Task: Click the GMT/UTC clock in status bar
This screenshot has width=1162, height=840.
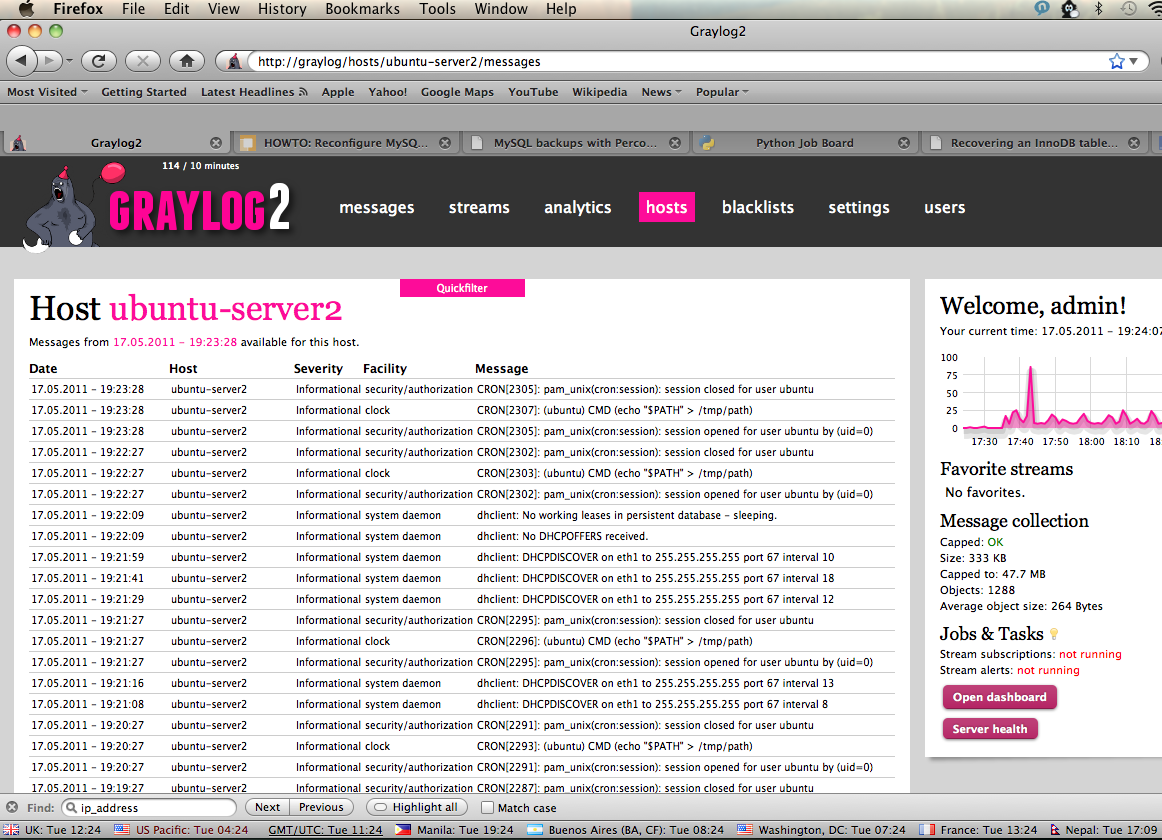Action: click(325, 830)
